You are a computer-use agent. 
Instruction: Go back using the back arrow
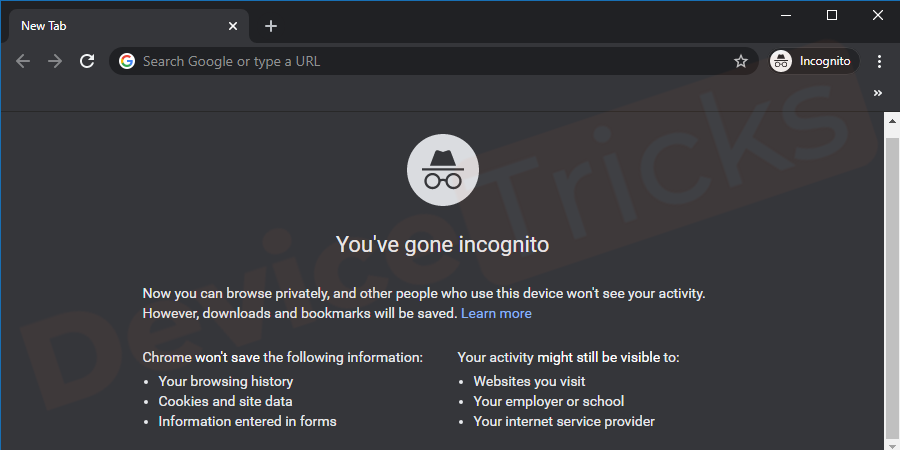point(22,61)
